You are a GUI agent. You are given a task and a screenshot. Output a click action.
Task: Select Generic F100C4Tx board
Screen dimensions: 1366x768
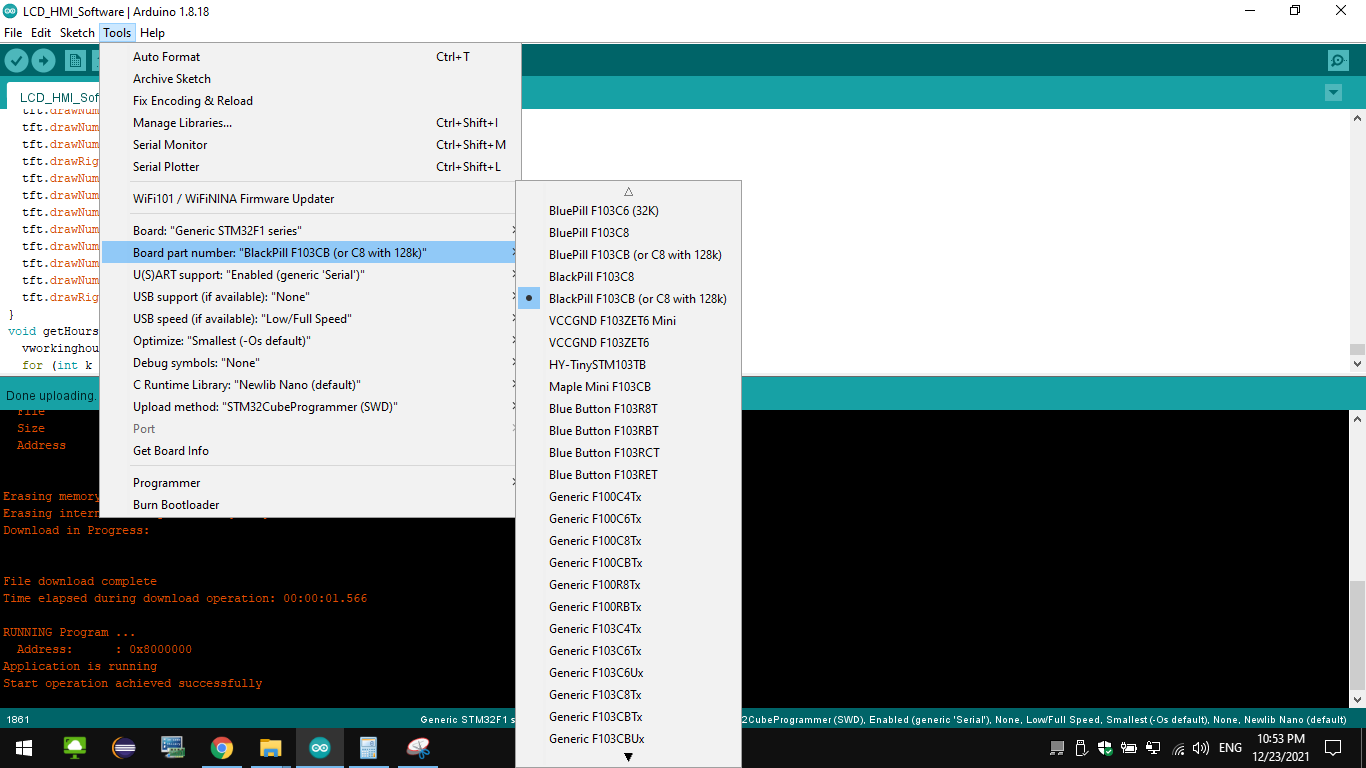click(x=629, y=497)
